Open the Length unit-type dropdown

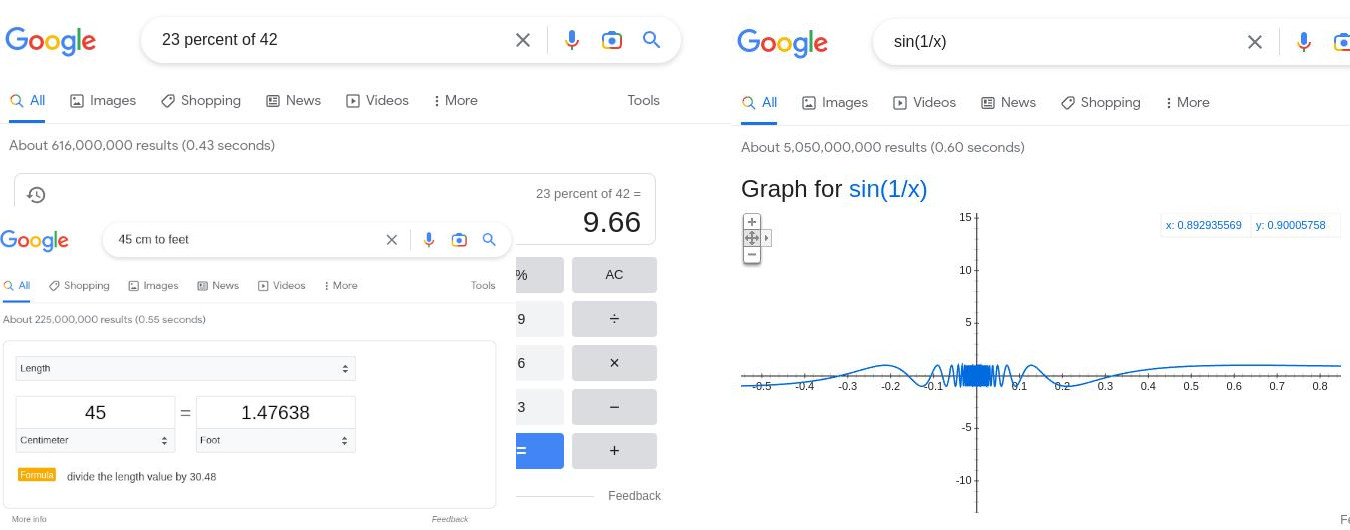click(x=185, y=369)
